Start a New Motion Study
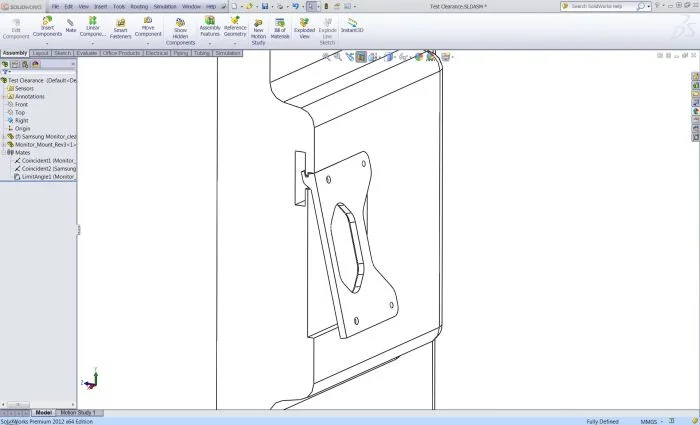This screenshot has width=700, height=425. click(258, 29)
